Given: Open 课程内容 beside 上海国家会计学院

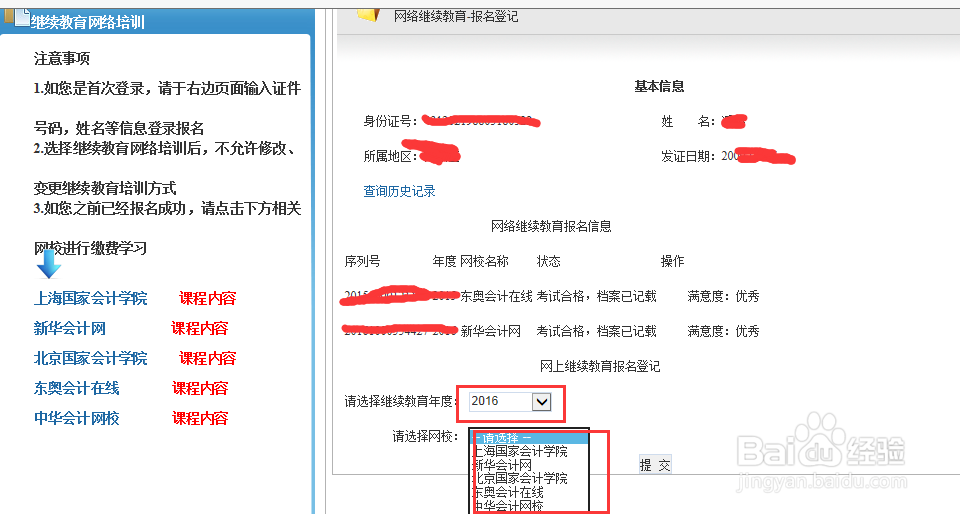Looking at the screenshot, I should click(x=207, y=298).
